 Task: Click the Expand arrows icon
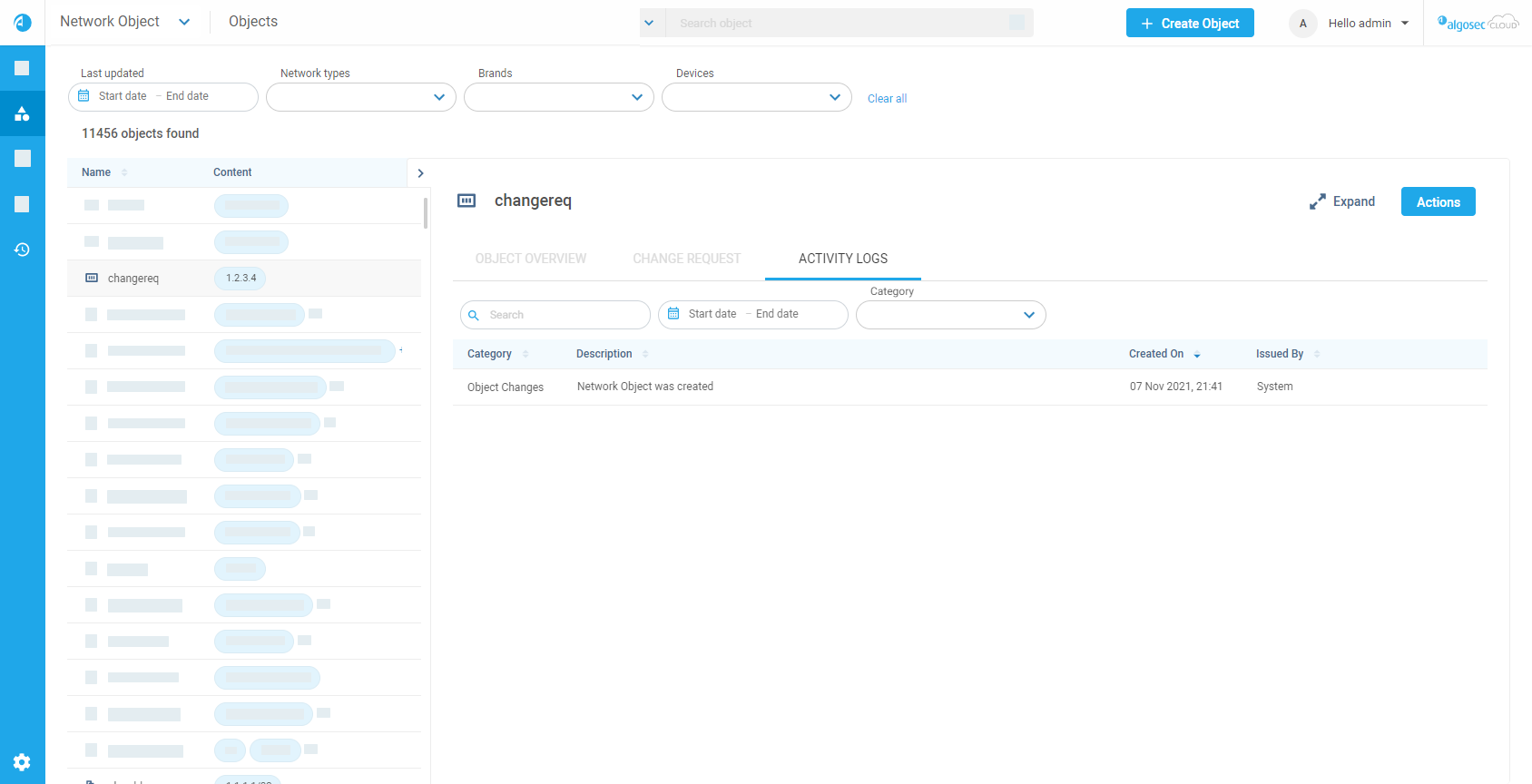[x=1317, y=202]
